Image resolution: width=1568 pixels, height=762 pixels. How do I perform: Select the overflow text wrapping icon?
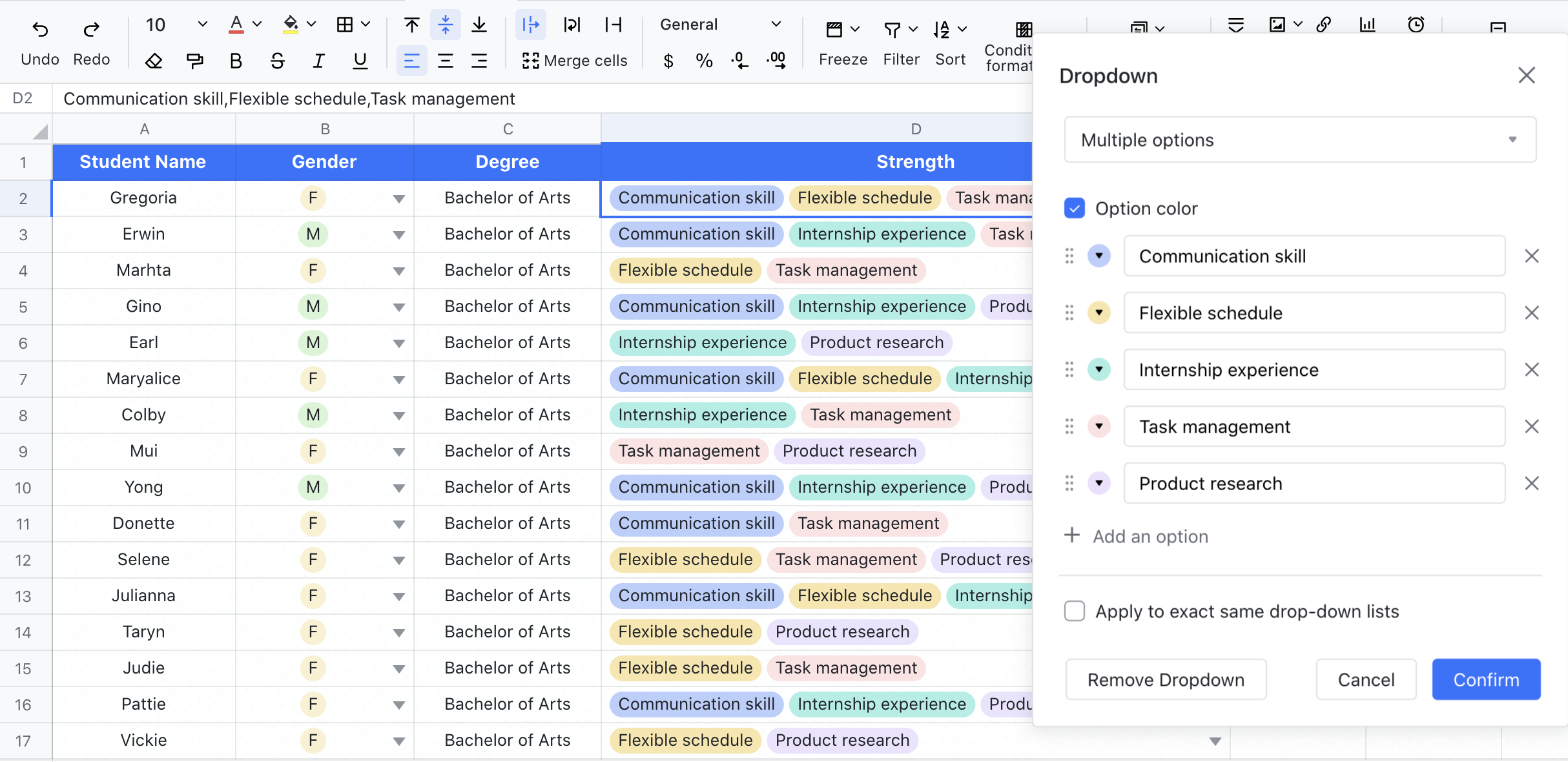pyautogui.click(x=531, y=25)
